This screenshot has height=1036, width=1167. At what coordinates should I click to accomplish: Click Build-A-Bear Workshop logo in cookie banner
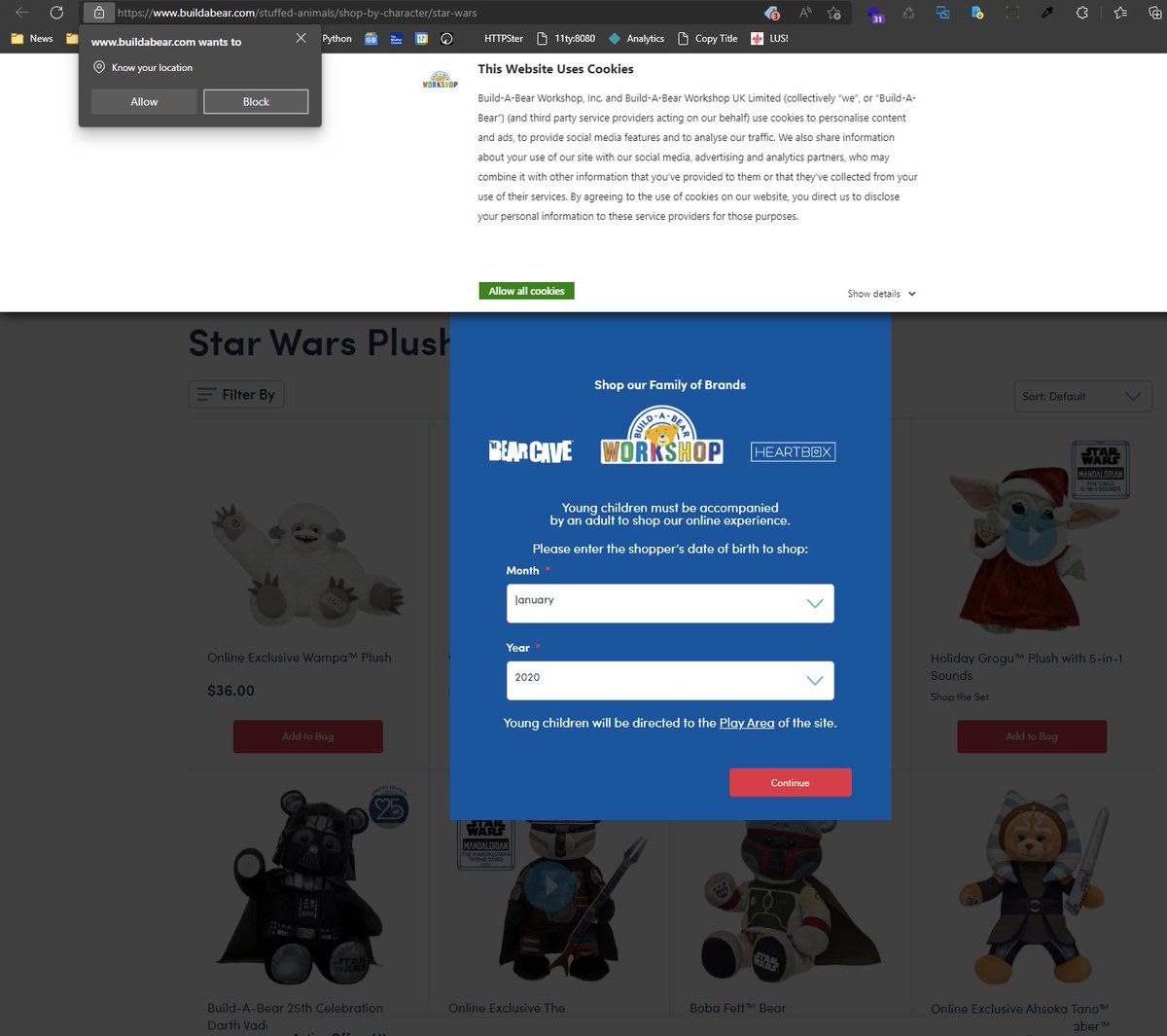point(440,81)
